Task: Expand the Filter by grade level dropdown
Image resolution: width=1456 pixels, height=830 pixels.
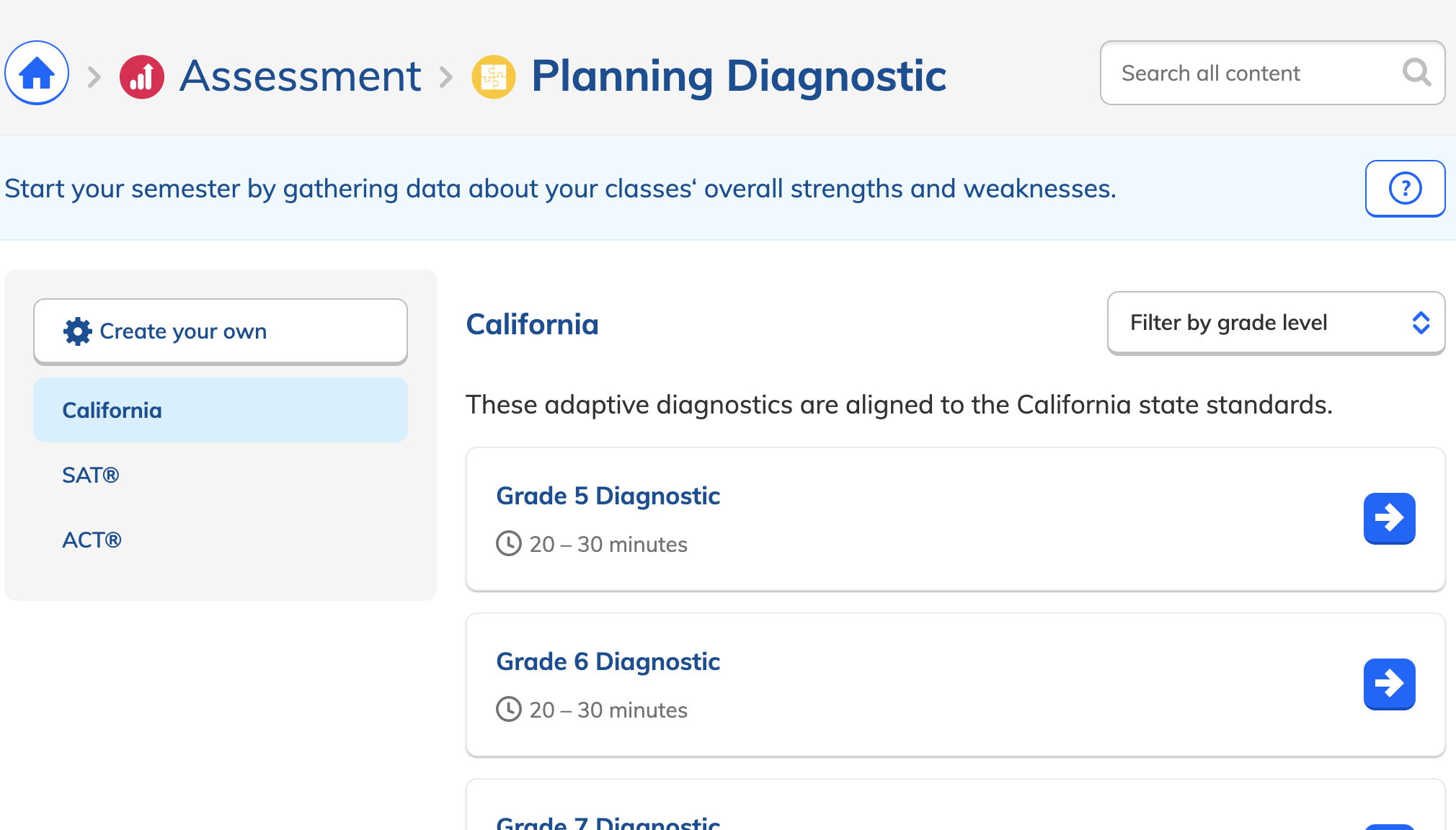Action: 1276,323
